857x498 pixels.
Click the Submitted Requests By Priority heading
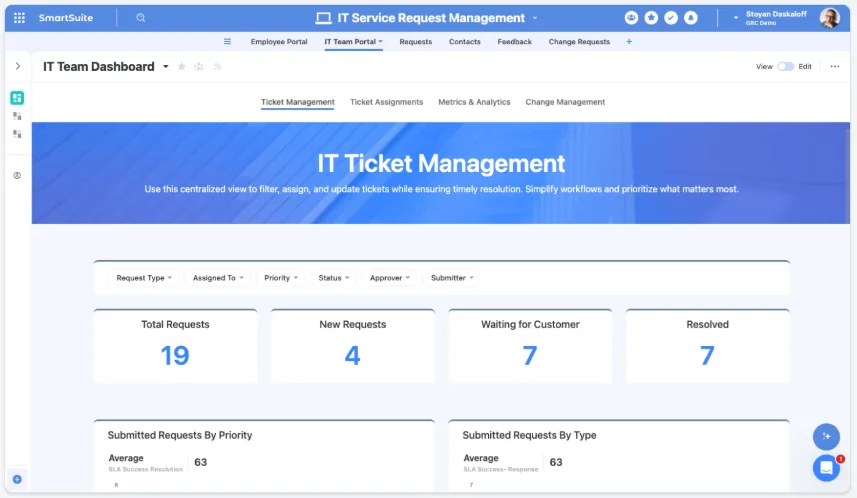(x=180, y=435)
